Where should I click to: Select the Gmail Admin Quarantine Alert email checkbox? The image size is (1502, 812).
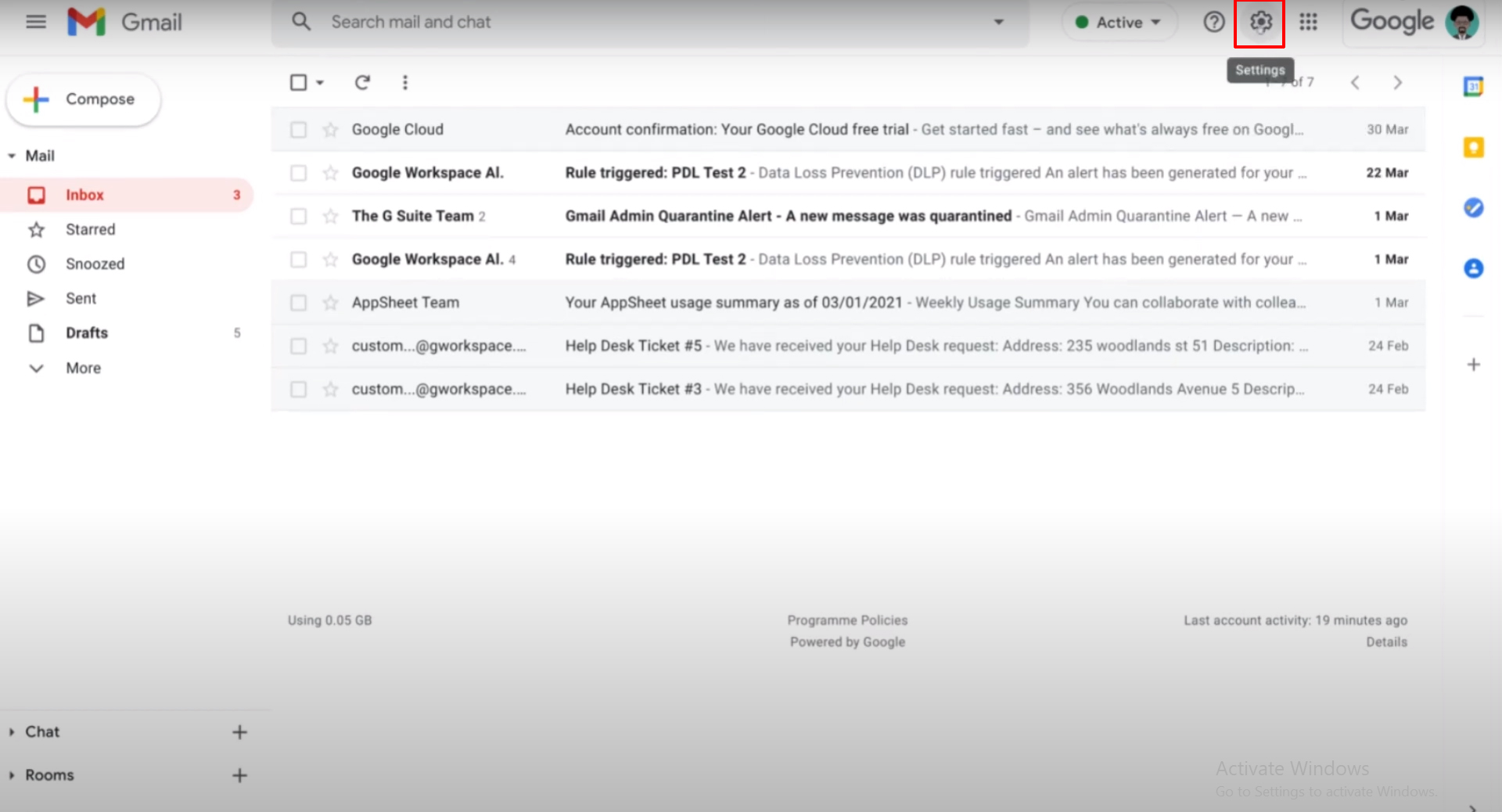click(x=298, y=216)
